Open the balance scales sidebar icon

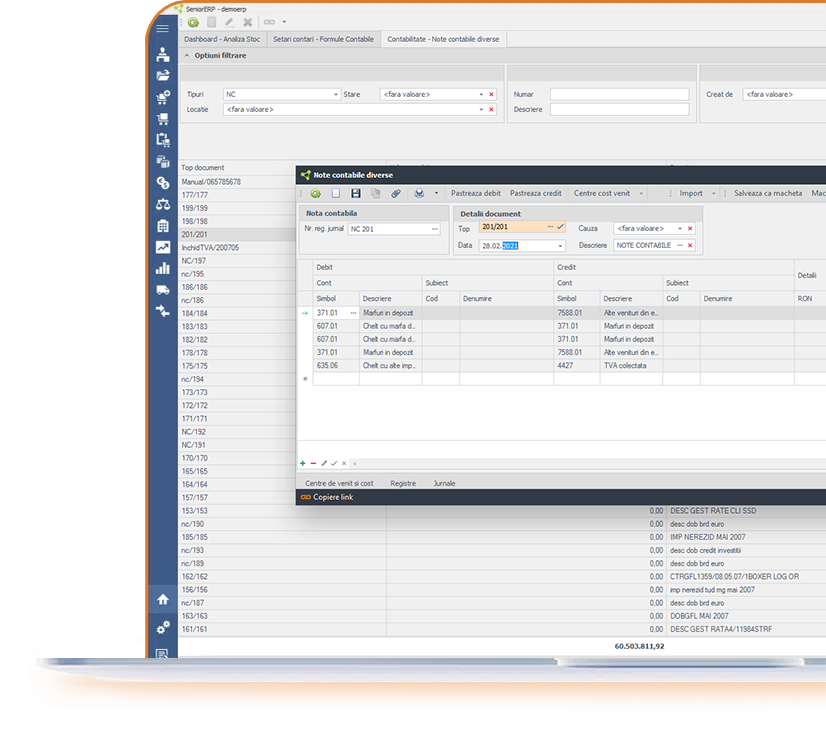click(162, 204)
